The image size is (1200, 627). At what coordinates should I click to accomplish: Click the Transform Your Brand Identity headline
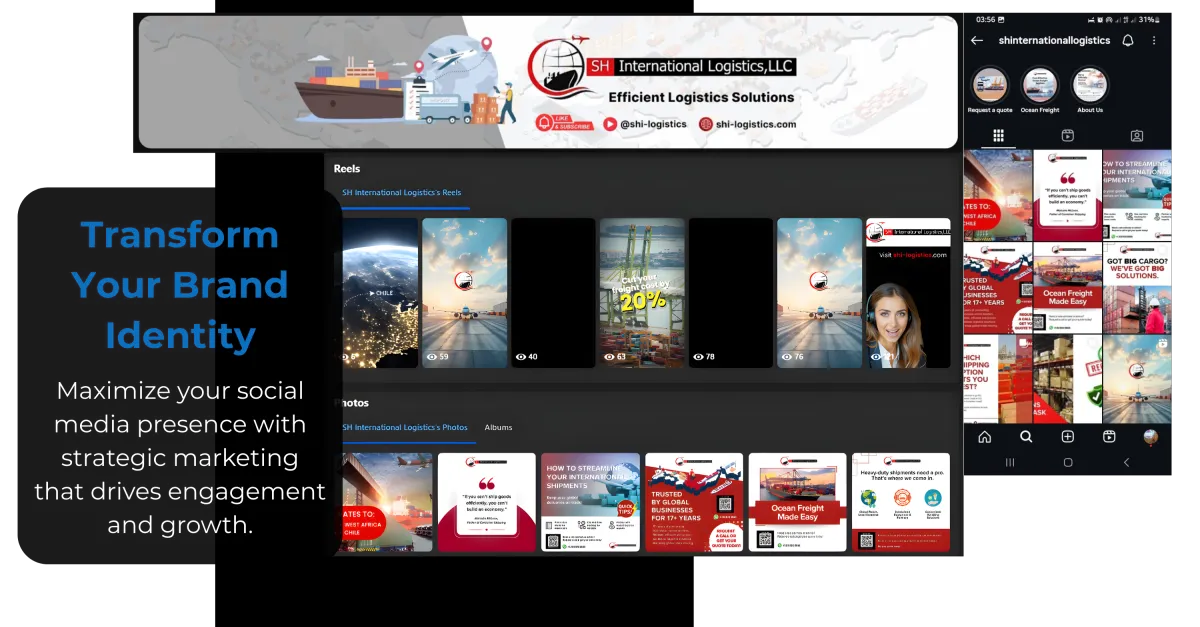(x=180, y=285)
